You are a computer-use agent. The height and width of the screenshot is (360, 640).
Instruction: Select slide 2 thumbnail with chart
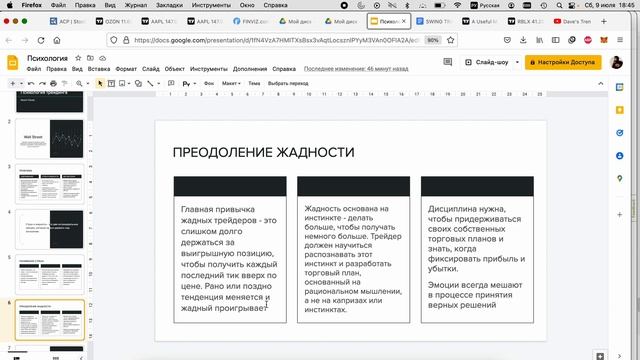(49, 139)
